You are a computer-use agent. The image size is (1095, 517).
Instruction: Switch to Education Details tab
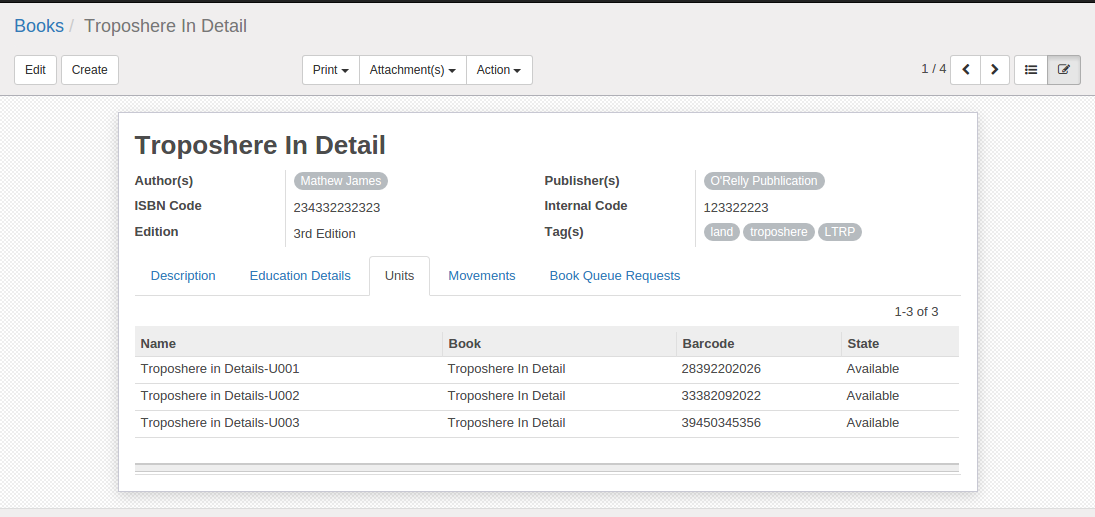tap(300, 276)
